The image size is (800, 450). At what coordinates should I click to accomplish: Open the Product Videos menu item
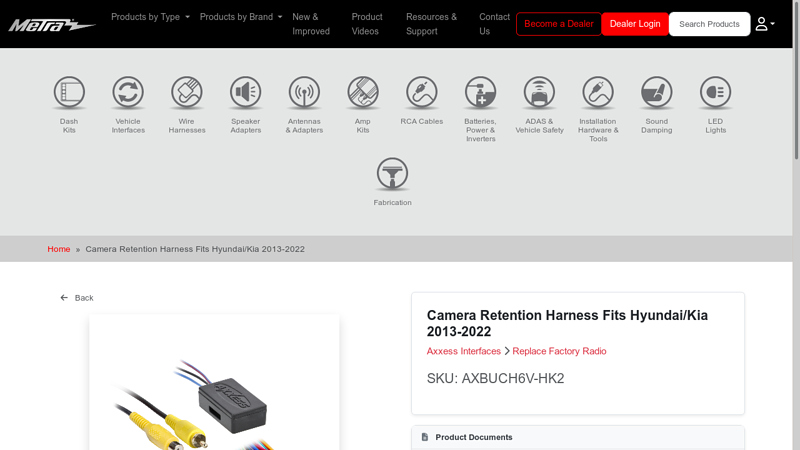click(x=367, y=24)
